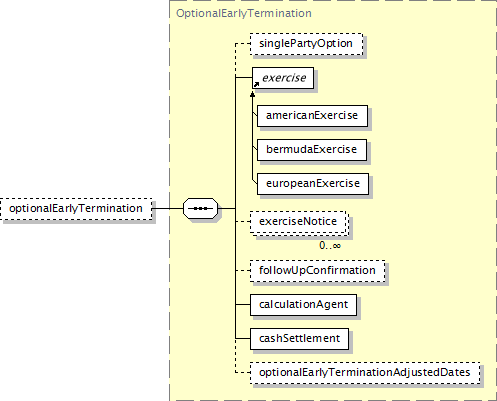The width and height of the screenshot is (497, 401).
Task: Click the stacked shadow edge of exerciseNotice
Action: (x=348, y=225)
